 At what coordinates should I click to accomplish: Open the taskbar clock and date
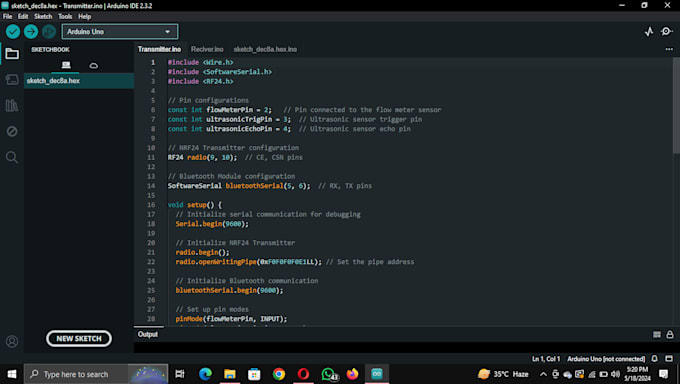click(x=637, y=374)
